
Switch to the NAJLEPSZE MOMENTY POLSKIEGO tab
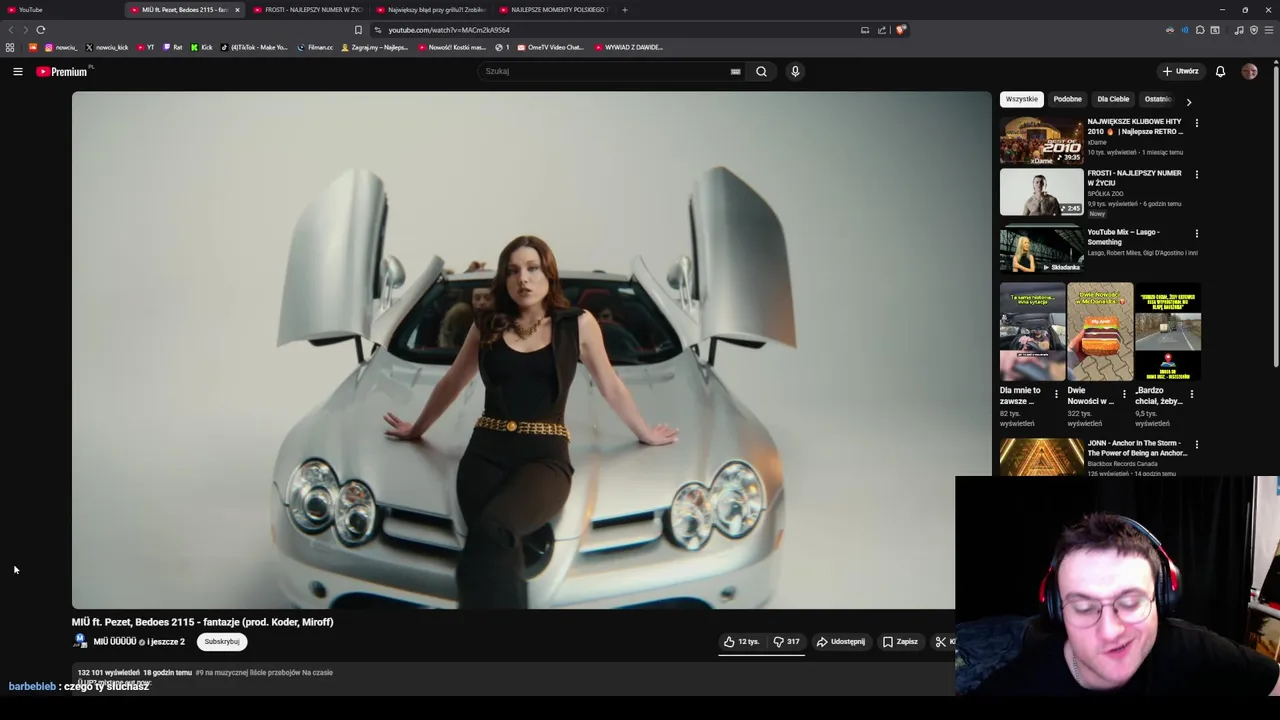pyautogui.click(x=553, y=10)
